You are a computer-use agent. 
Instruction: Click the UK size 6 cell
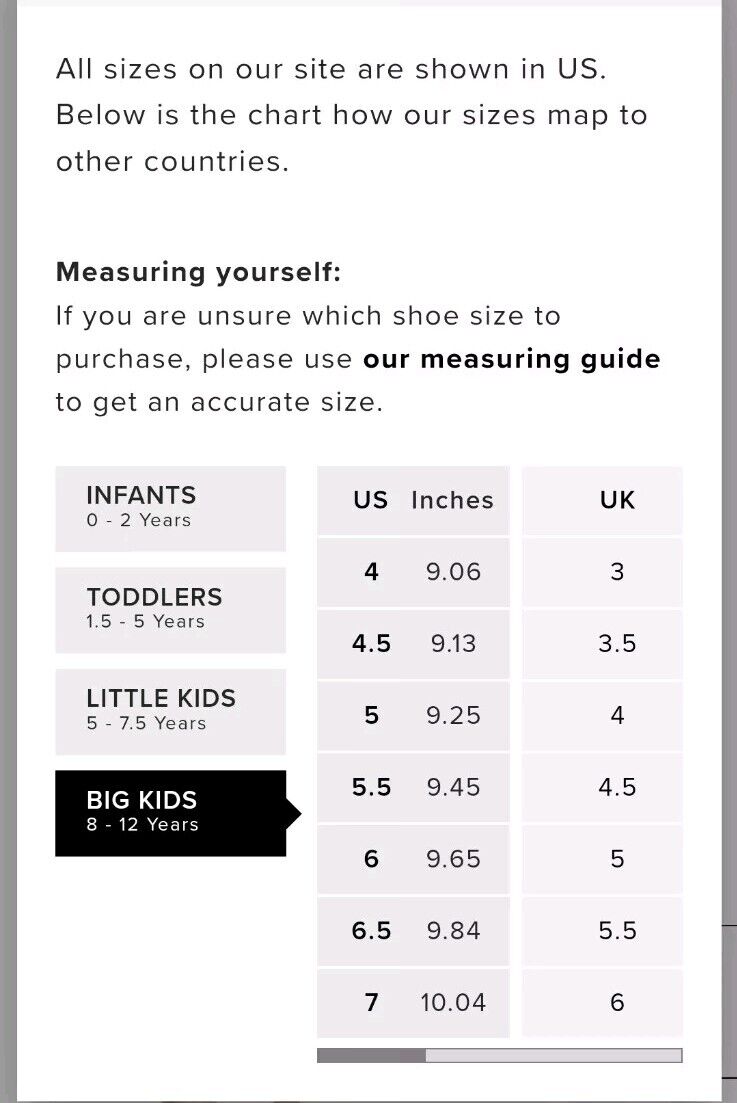click(603, 1002)
